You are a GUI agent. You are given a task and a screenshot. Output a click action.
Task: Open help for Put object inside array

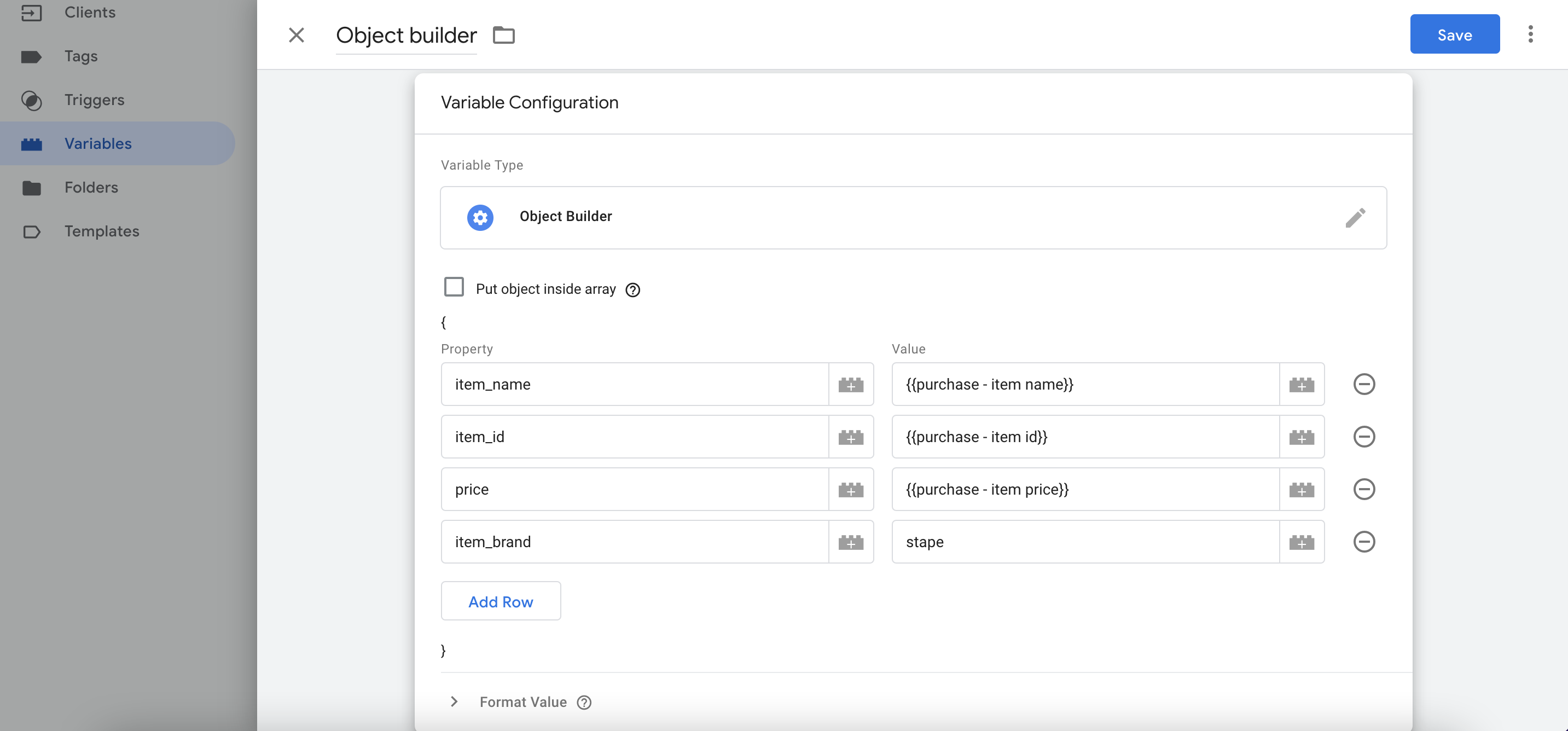coord(632,290)
